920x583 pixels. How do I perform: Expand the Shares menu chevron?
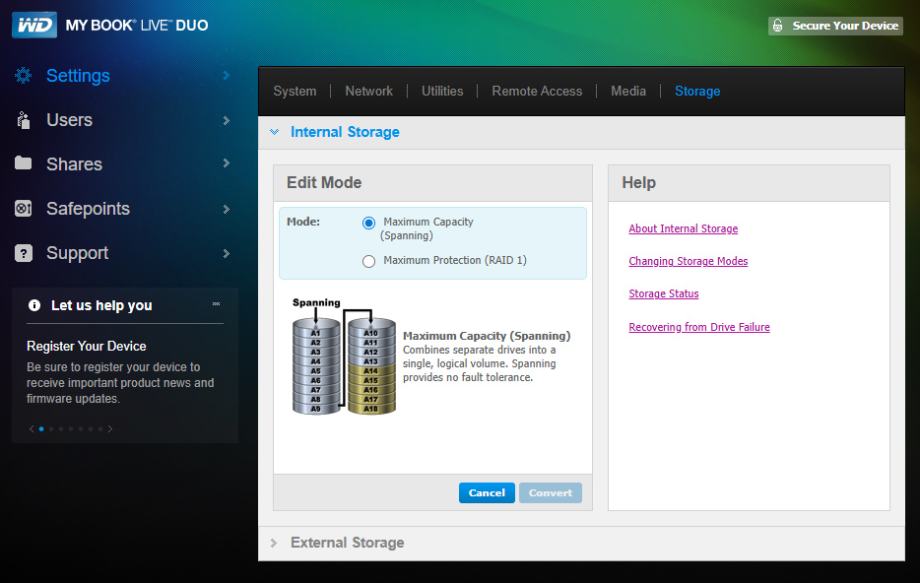pos(226,163)
